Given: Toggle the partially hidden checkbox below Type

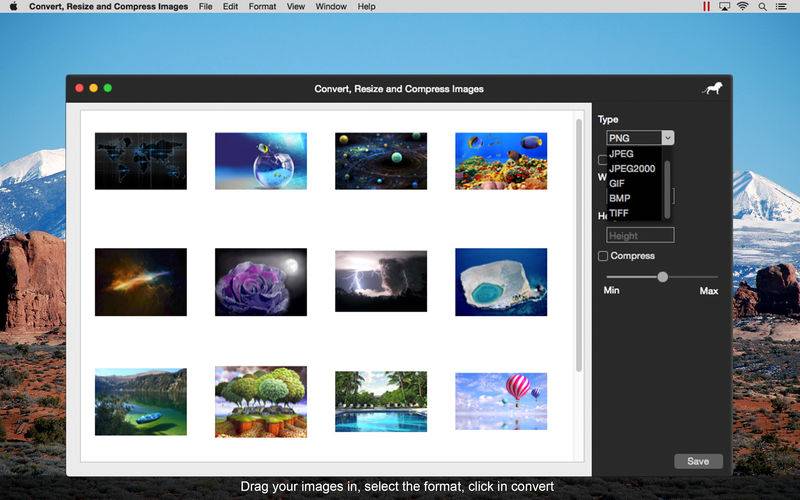Looking at the screenshot, I should [x=602, y=160].
